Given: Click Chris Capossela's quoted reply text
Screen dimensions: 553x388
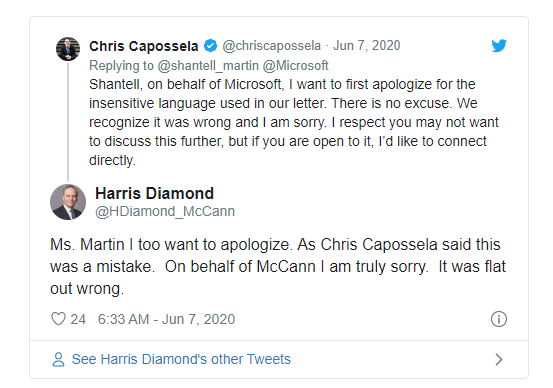Looking at the screenshot, I should [x=294, y=122].
